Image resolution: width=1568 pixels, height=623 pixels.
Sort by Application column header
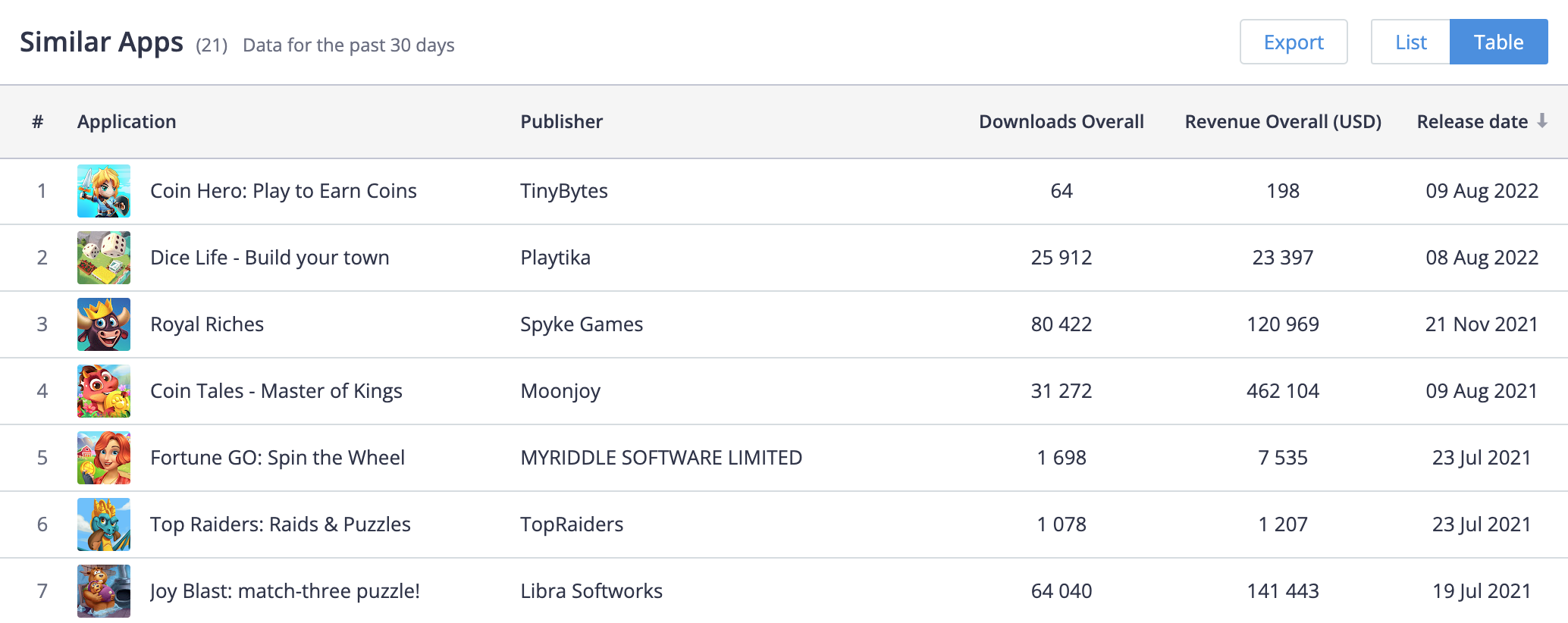point(127,121)
